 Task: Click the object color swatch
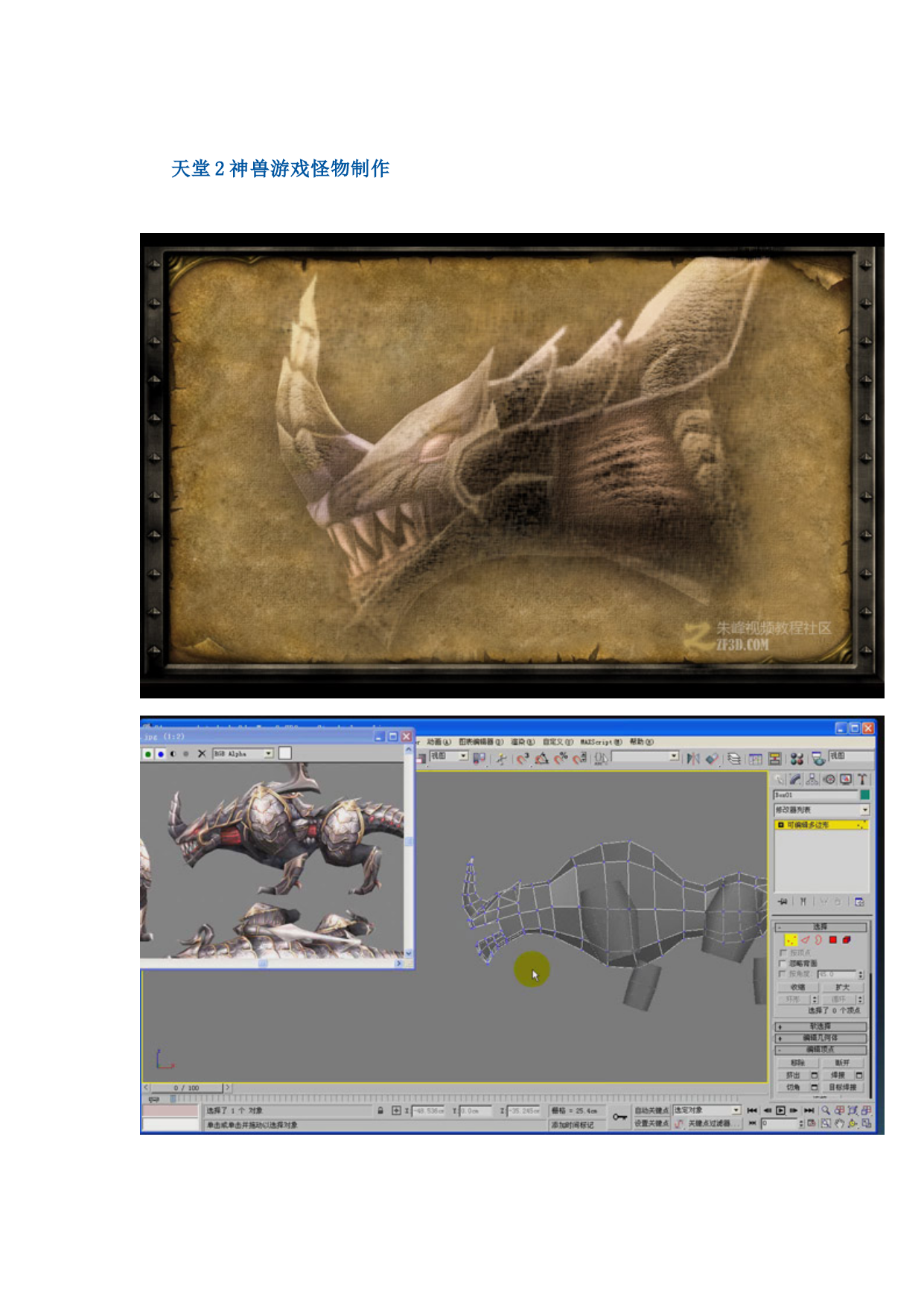click(865, 794)
